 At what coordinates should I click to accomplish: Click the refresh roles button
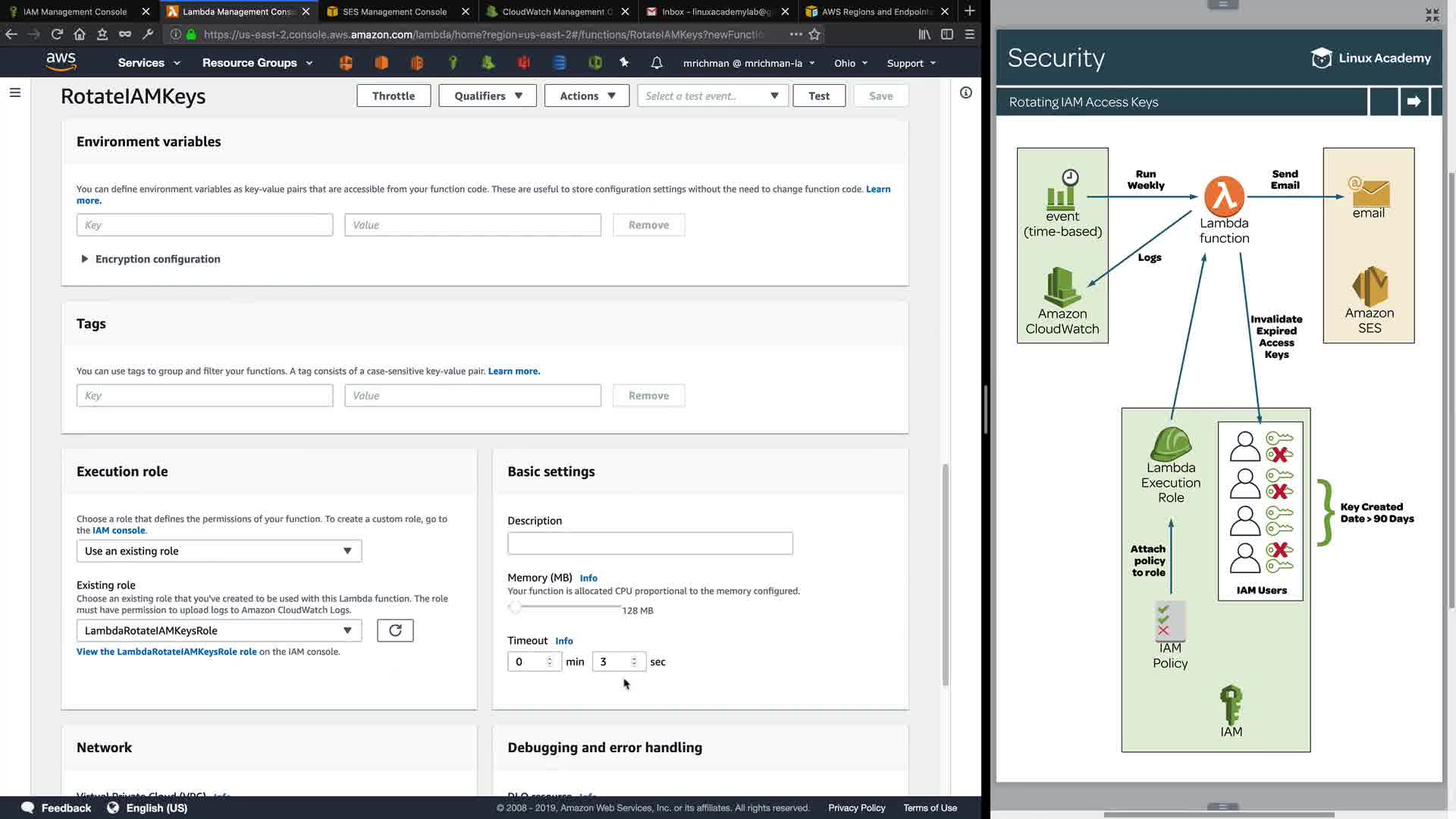(x=395, y=630)
